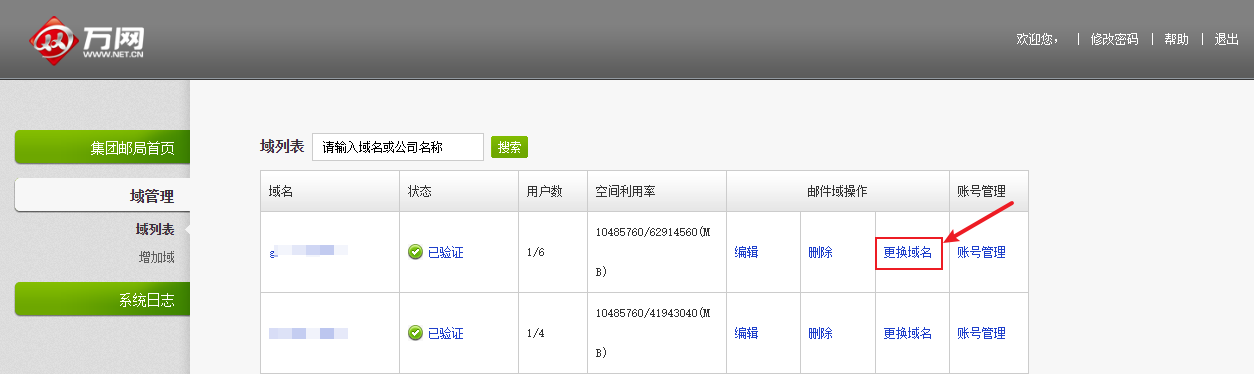The width and height of the screenshot is (1254, 374).
Task: Open 修改密码 link in header
Action: [x=1114, y=39]
